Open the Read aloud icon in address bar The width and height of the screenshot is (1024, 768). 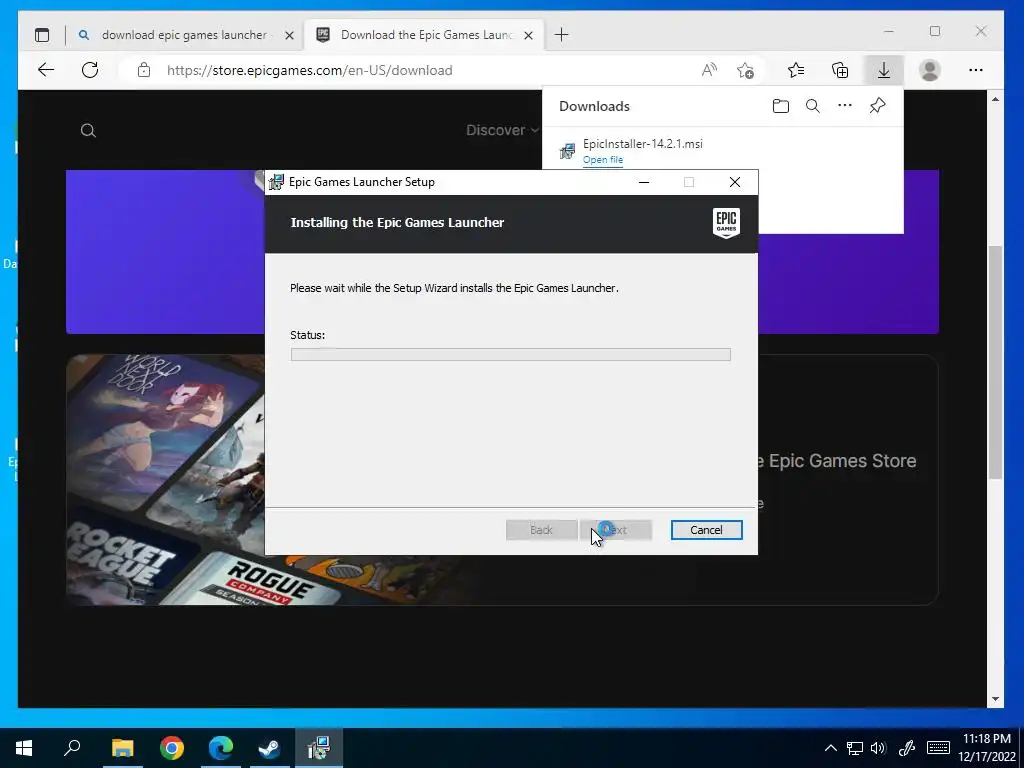tap(709, 70)
